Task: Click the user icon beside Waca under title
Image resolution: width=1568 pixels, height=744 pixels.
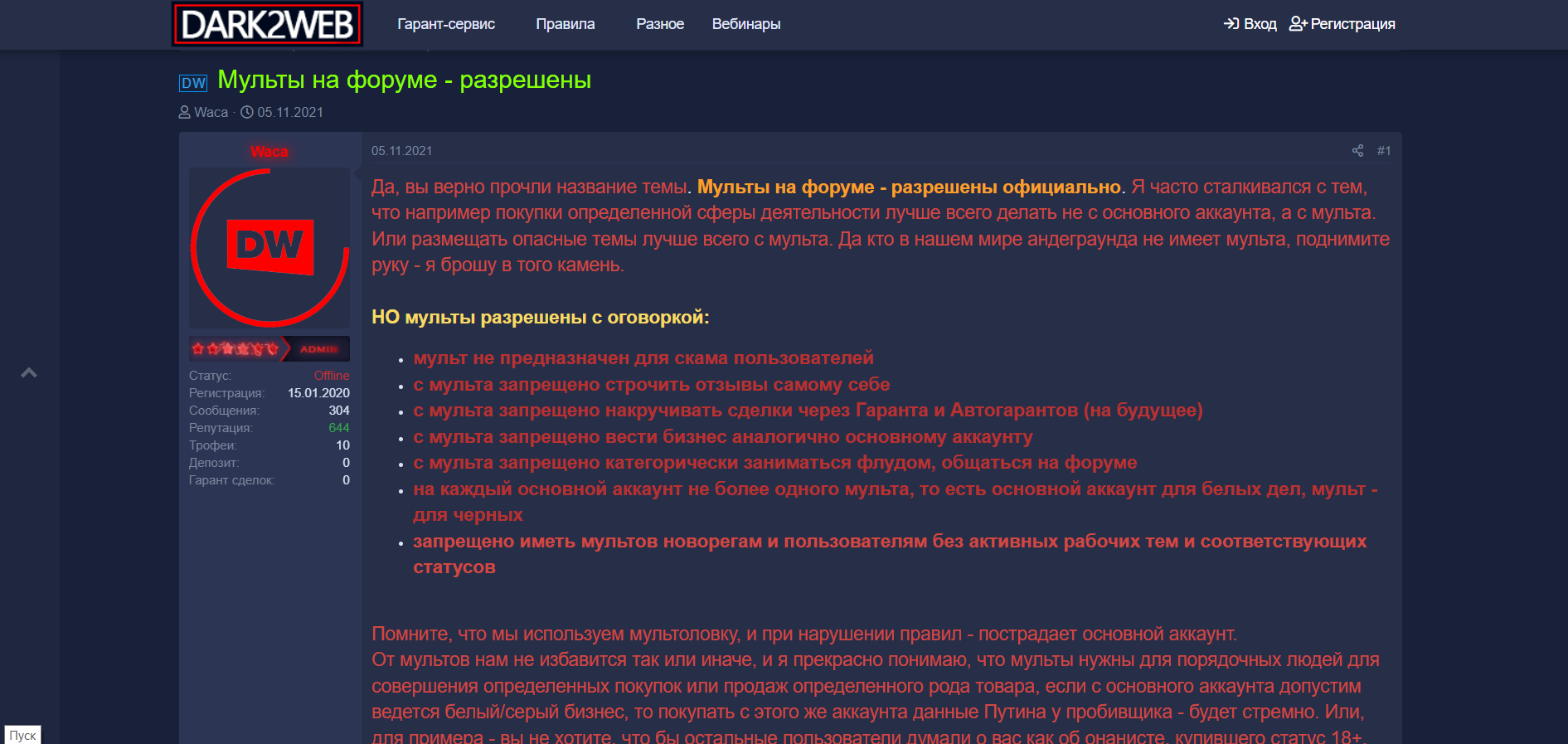Action: coord(185,112)
